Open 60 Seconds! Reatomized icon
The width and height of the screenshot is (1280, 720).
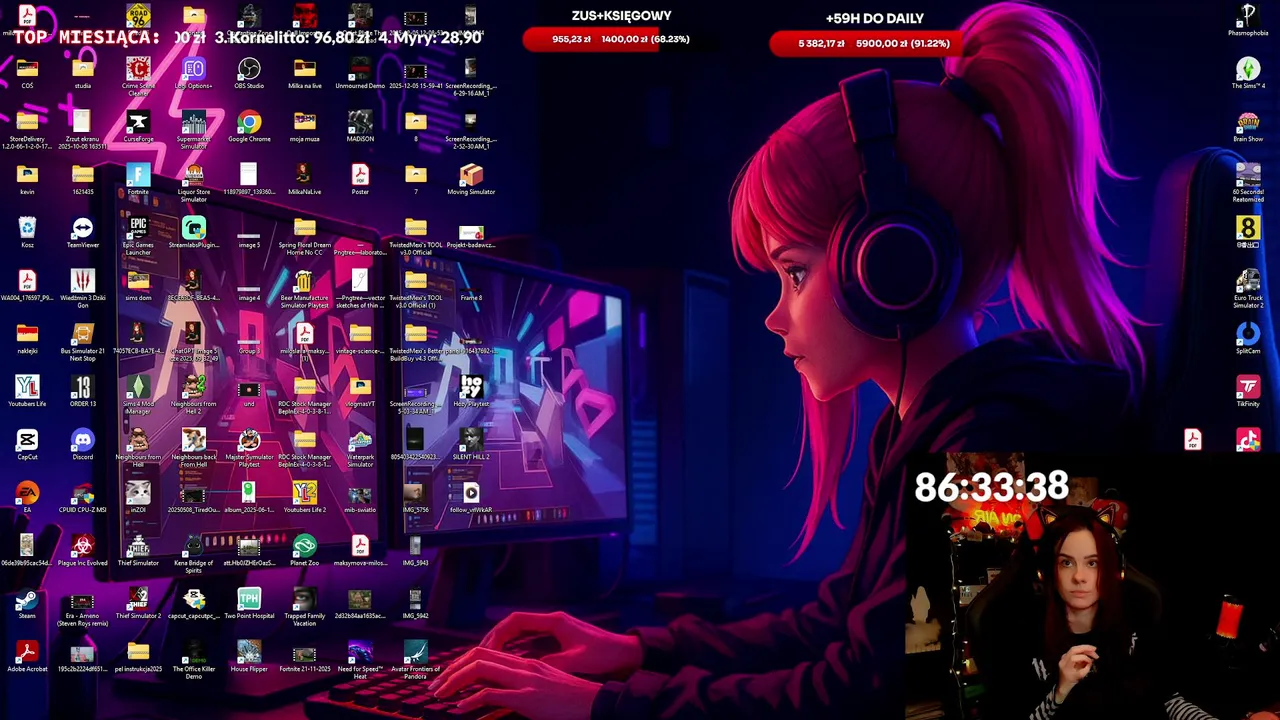(x=1248, y=181)
